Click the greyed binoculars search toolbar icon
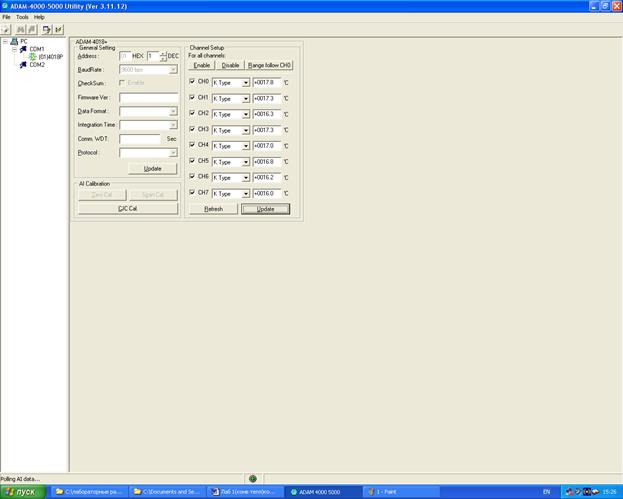This screenshot has width=623, height=499. tap(21, 29)
